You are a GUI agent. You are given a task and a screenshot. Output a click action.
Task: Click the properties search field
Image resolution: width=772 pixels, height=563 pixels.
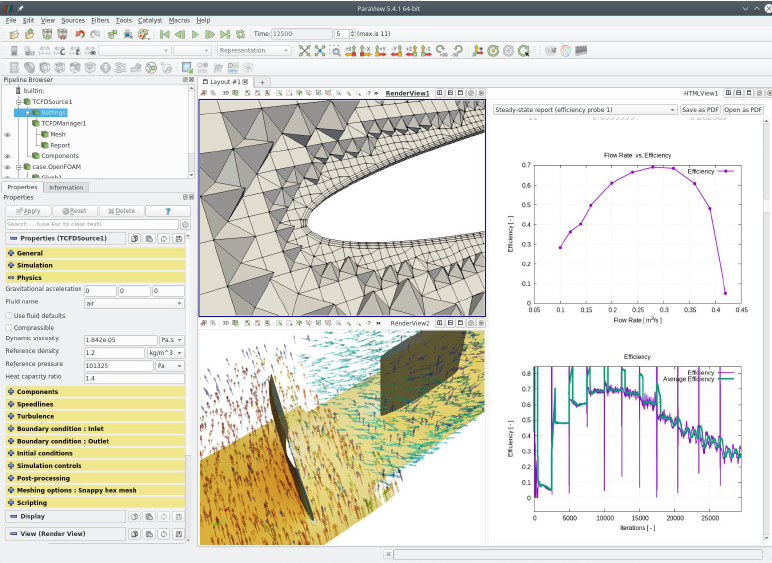pyautogui.click(x=92, y=224)
